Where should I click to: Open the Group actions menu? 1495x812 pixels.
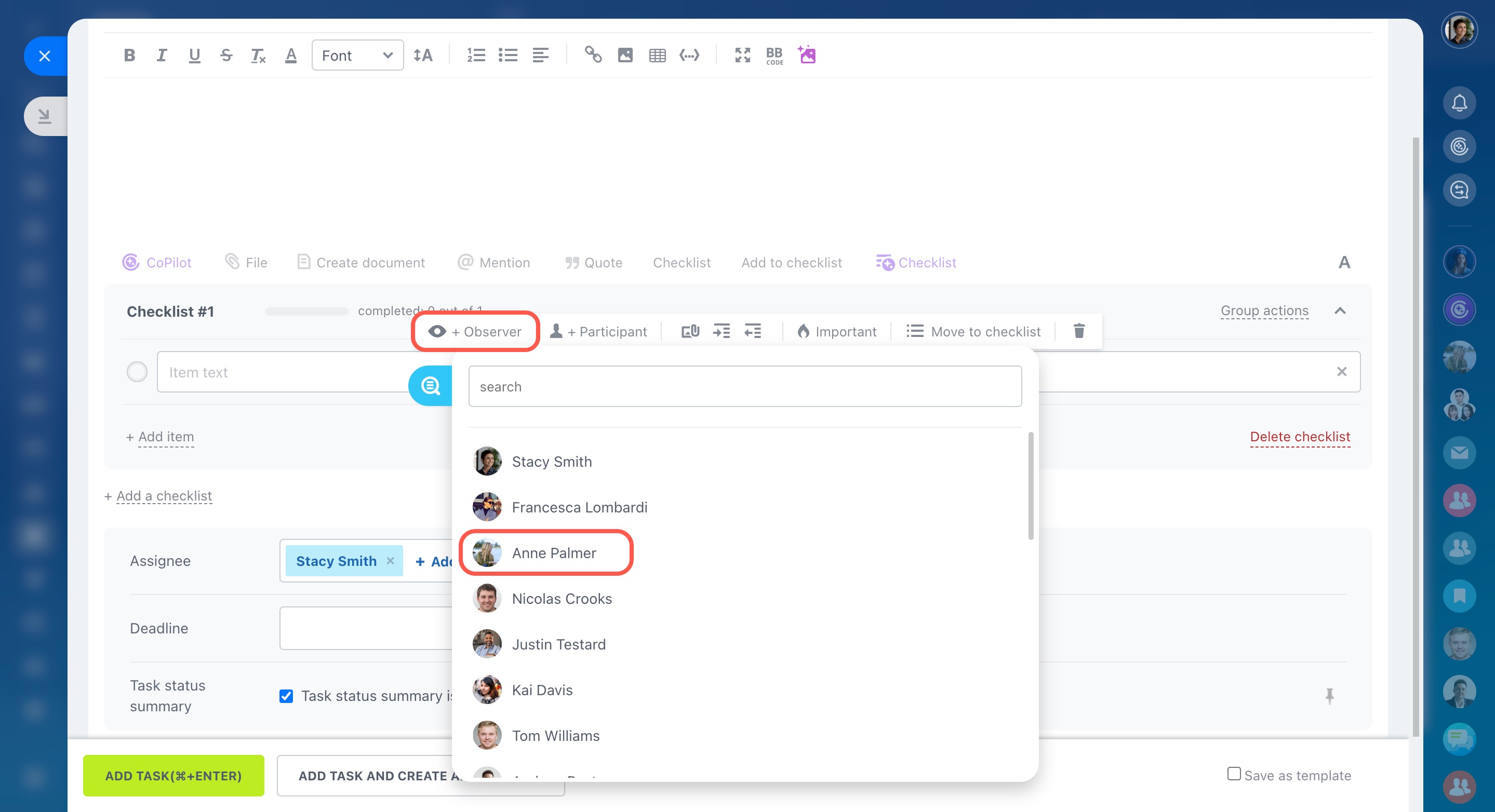tap(1264, 311)
